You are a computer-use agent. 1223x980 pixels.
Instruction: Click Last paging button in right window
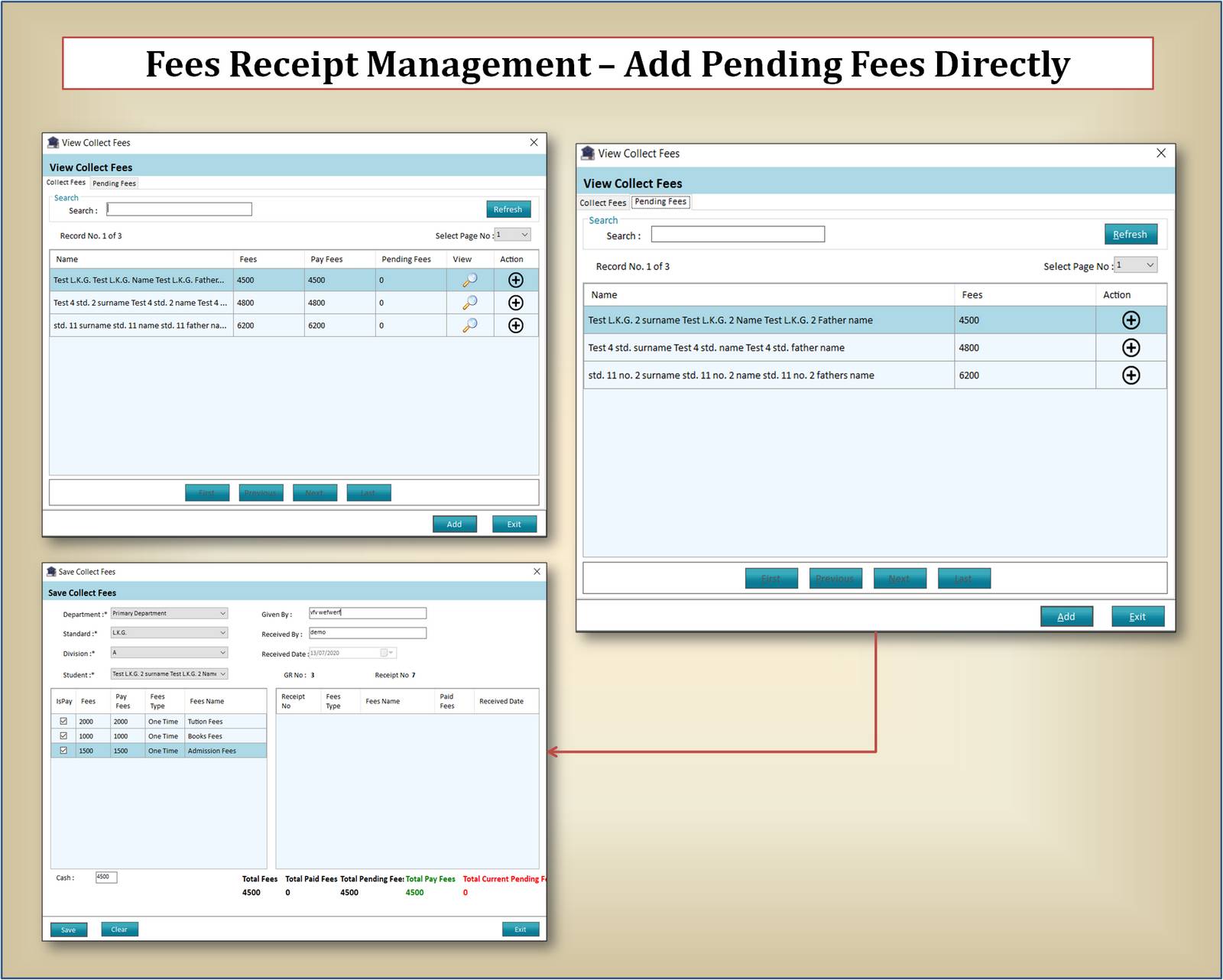pos(964,579)
